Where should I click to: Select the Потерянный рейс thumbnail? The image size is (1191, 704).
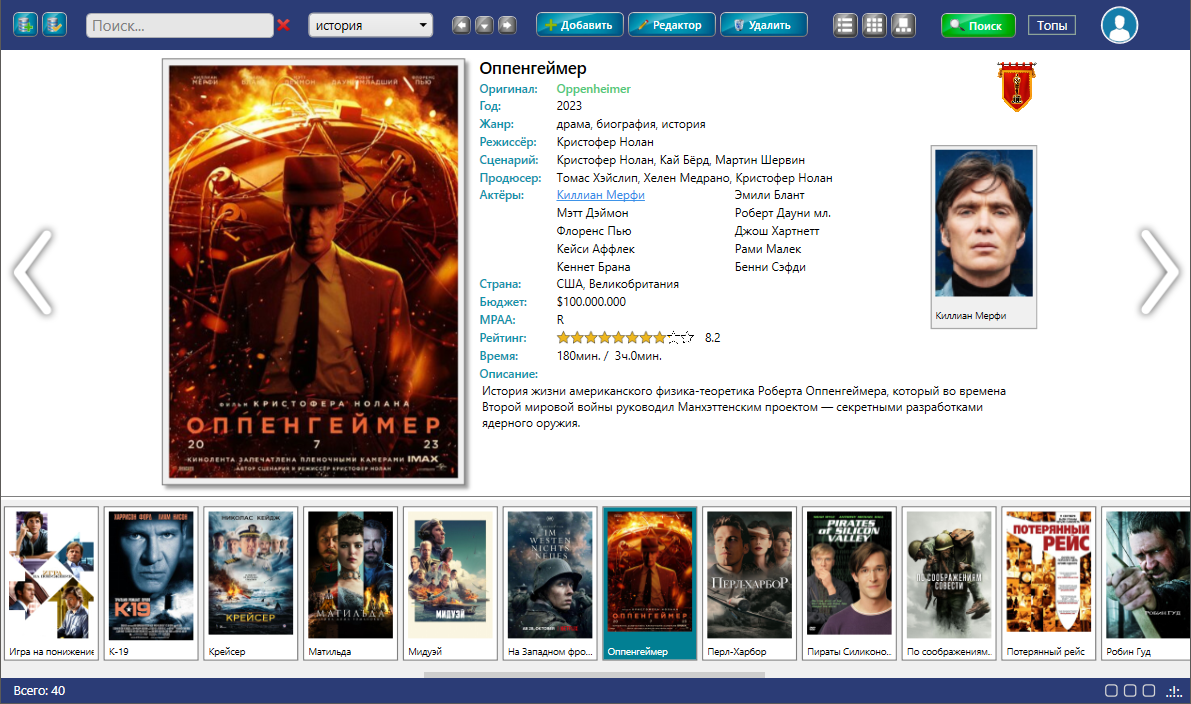coord(1049,583)
